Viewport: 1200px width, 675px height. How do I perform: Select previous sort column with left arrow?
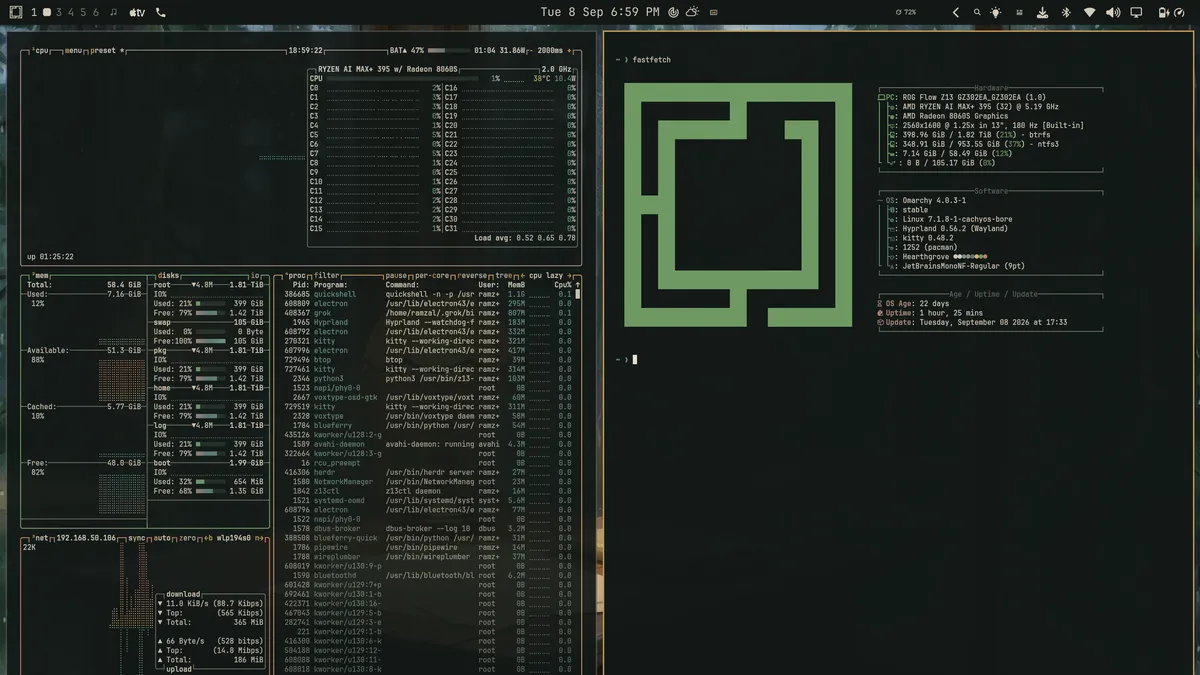pyautogui.click(x=521, y=275)
